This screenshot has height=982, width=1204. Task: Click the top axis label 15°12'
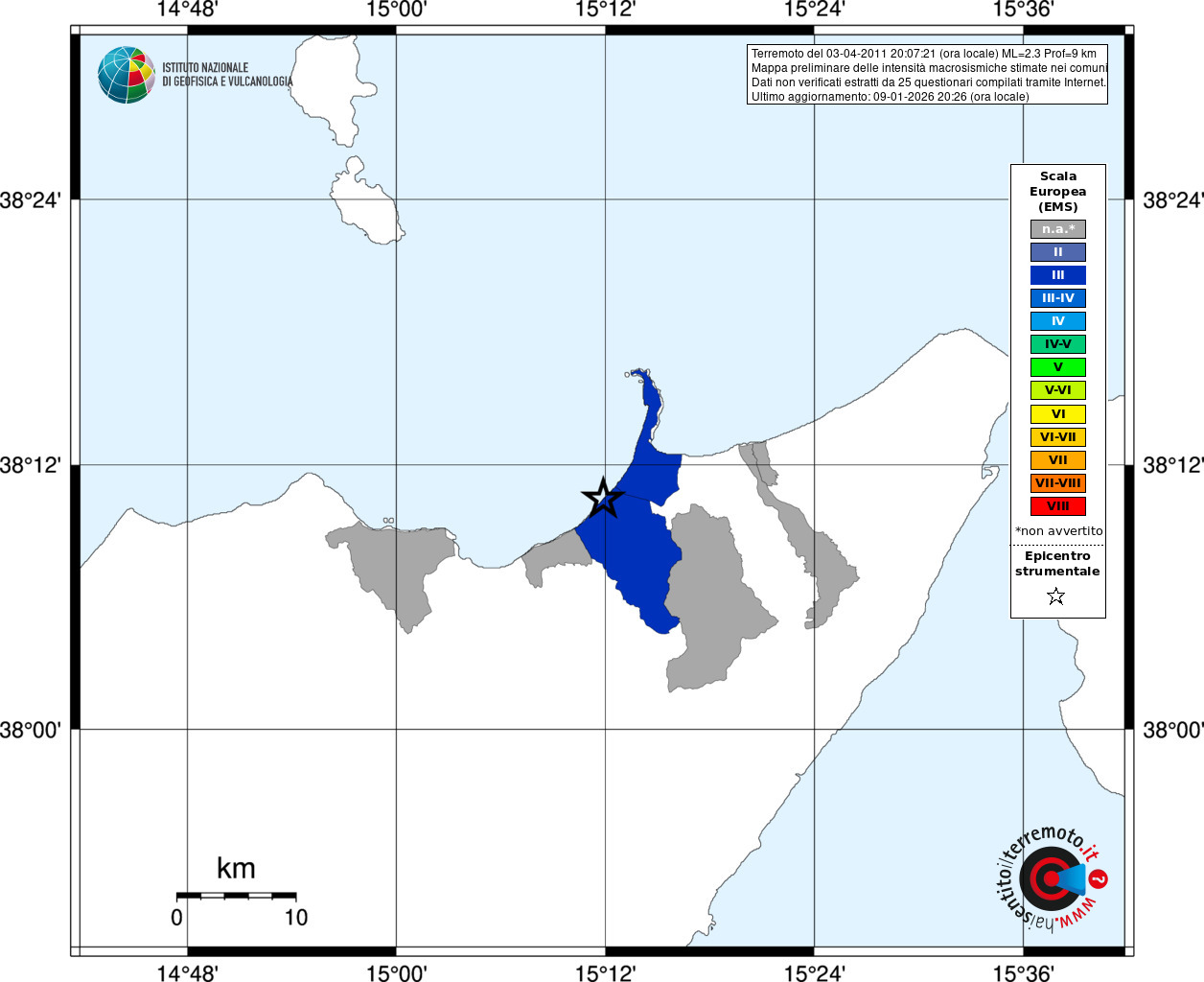pos(605,10)
